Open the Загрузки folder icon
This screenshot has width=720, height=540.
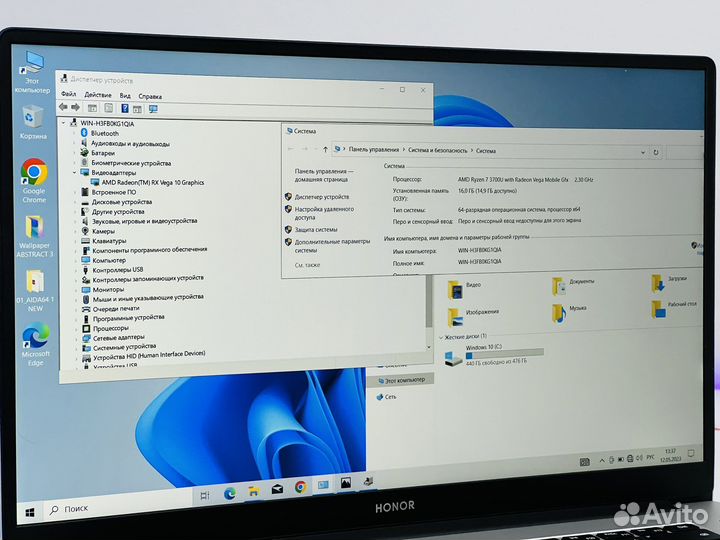click(656, 282)
